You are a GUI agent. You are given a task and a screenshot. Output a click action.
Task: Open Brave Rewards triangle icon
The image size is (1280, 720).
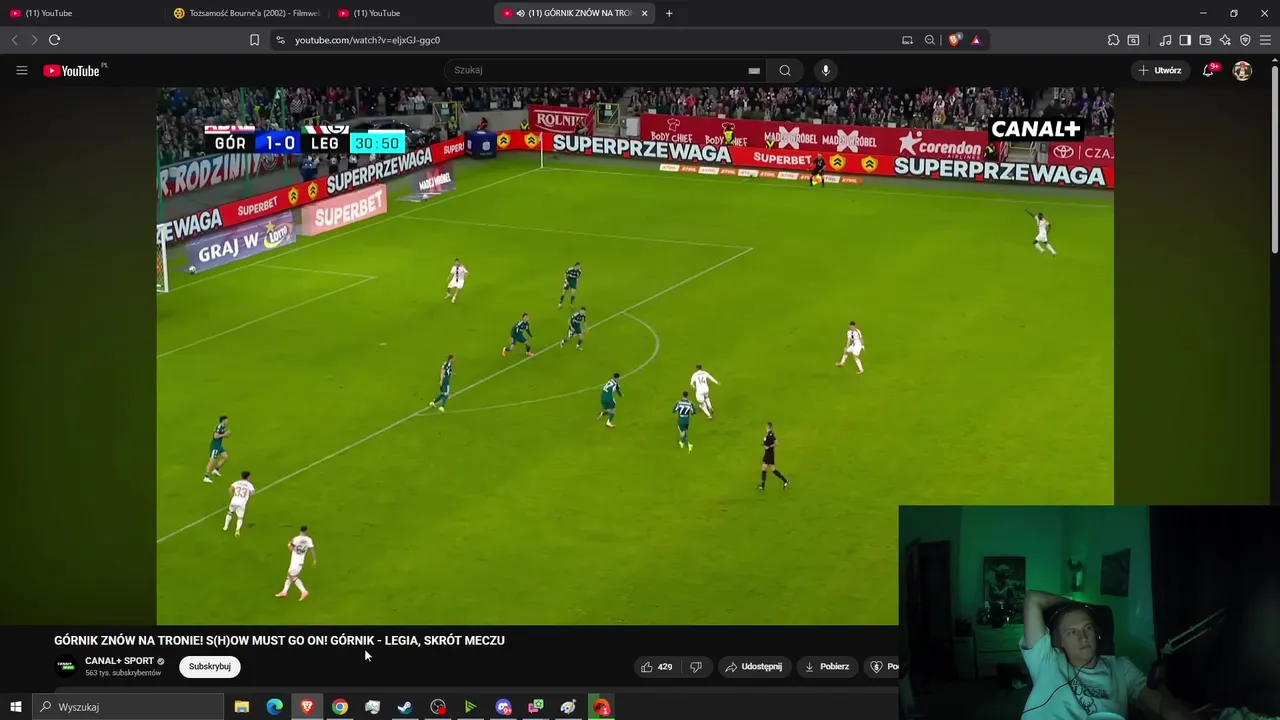click(x=976, y=40)
